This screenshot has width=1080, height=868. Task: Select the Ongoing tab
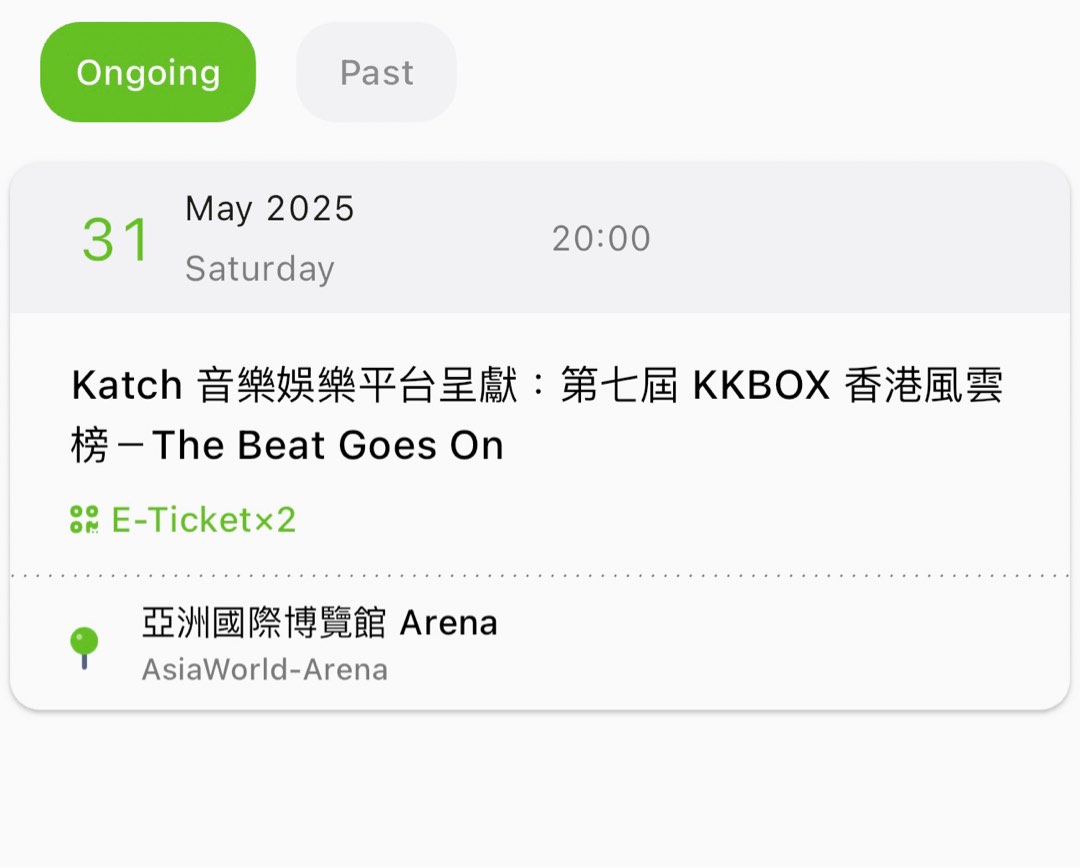[147, 71]
